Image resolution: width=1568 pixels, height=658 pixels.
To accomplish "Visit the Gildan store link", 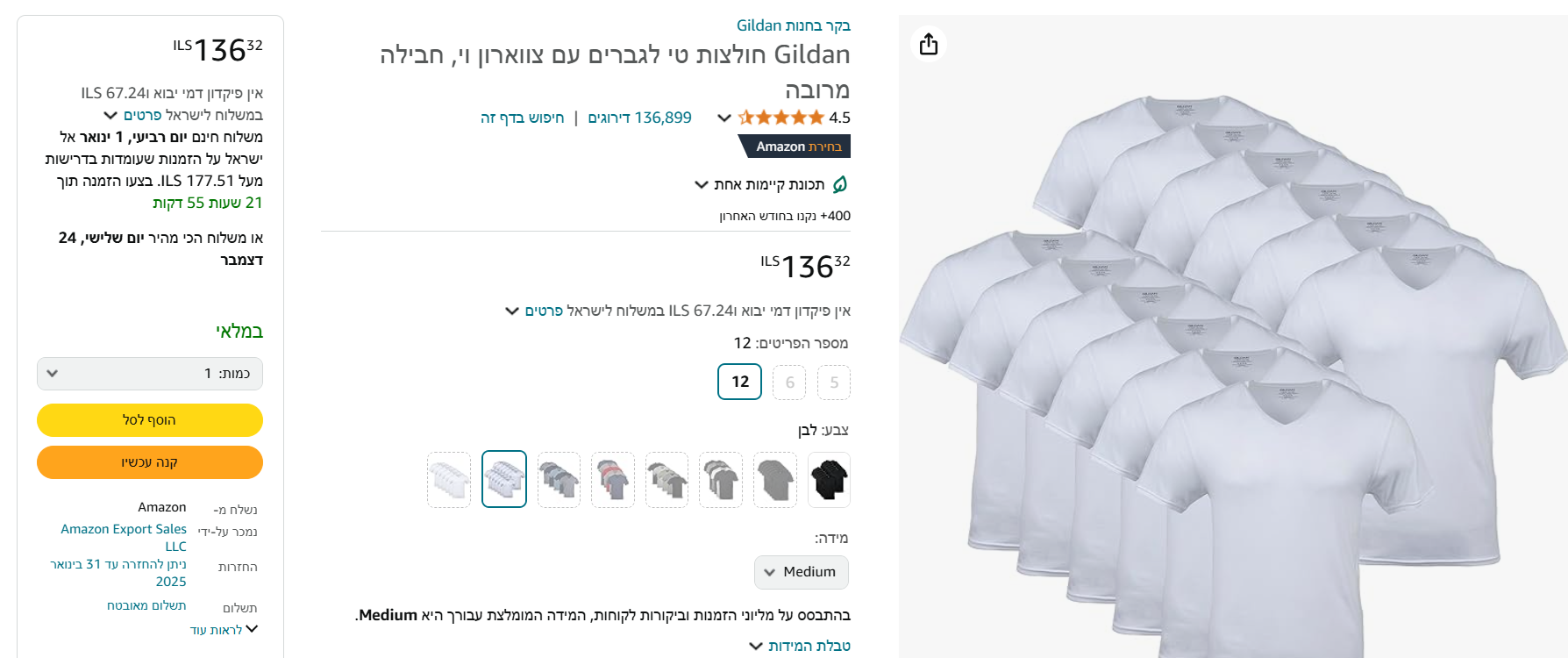I will (x=794, y=25).
